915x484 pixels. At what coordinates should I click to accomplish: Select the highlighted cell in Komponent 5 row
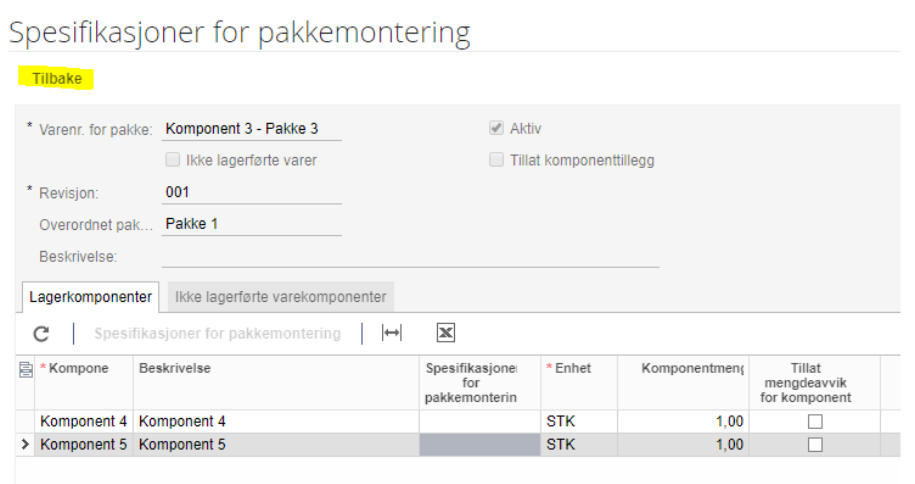coord(480,444)
